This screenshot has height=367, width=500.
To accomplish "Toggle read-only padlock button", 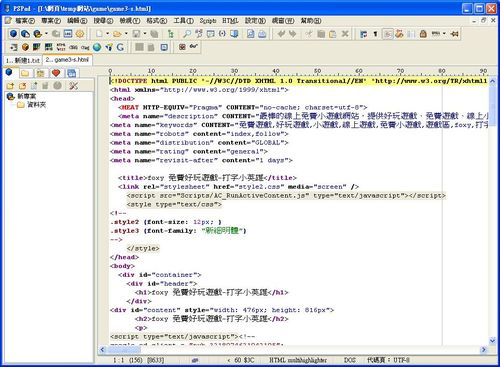I will tap(423, 34).
